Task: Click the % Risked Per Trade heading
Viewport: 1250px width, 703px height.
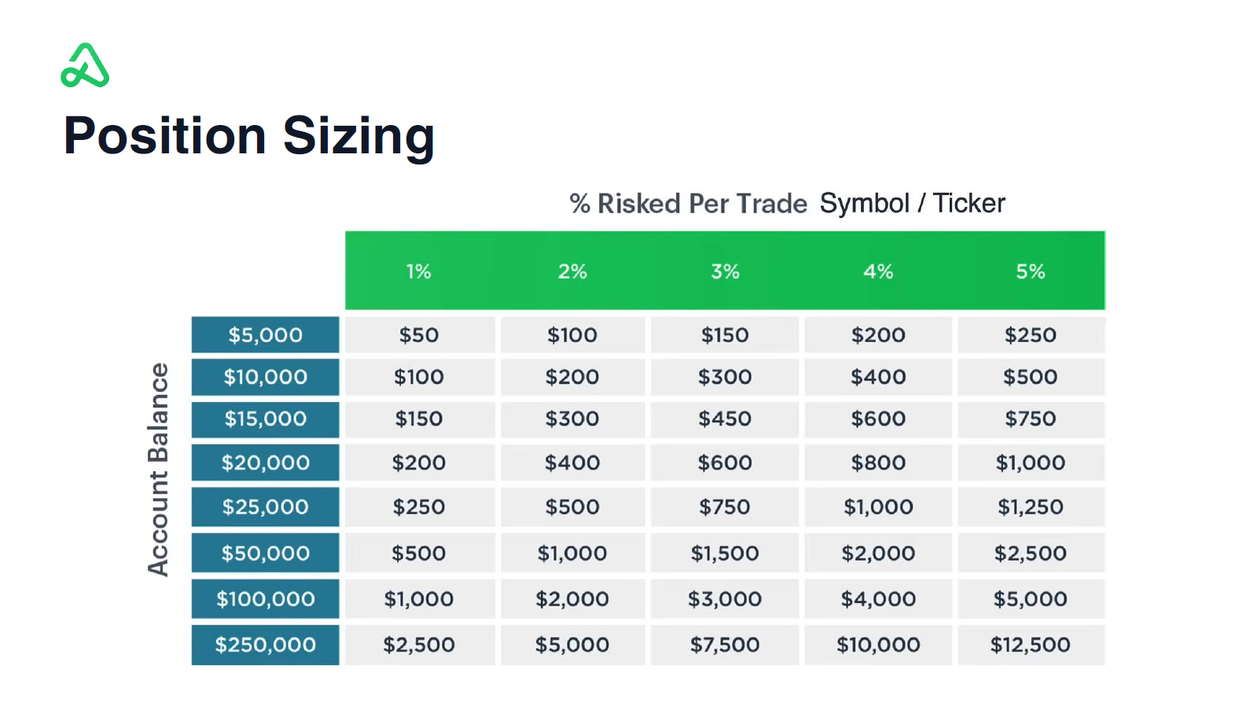Action: tap(688, 204)
